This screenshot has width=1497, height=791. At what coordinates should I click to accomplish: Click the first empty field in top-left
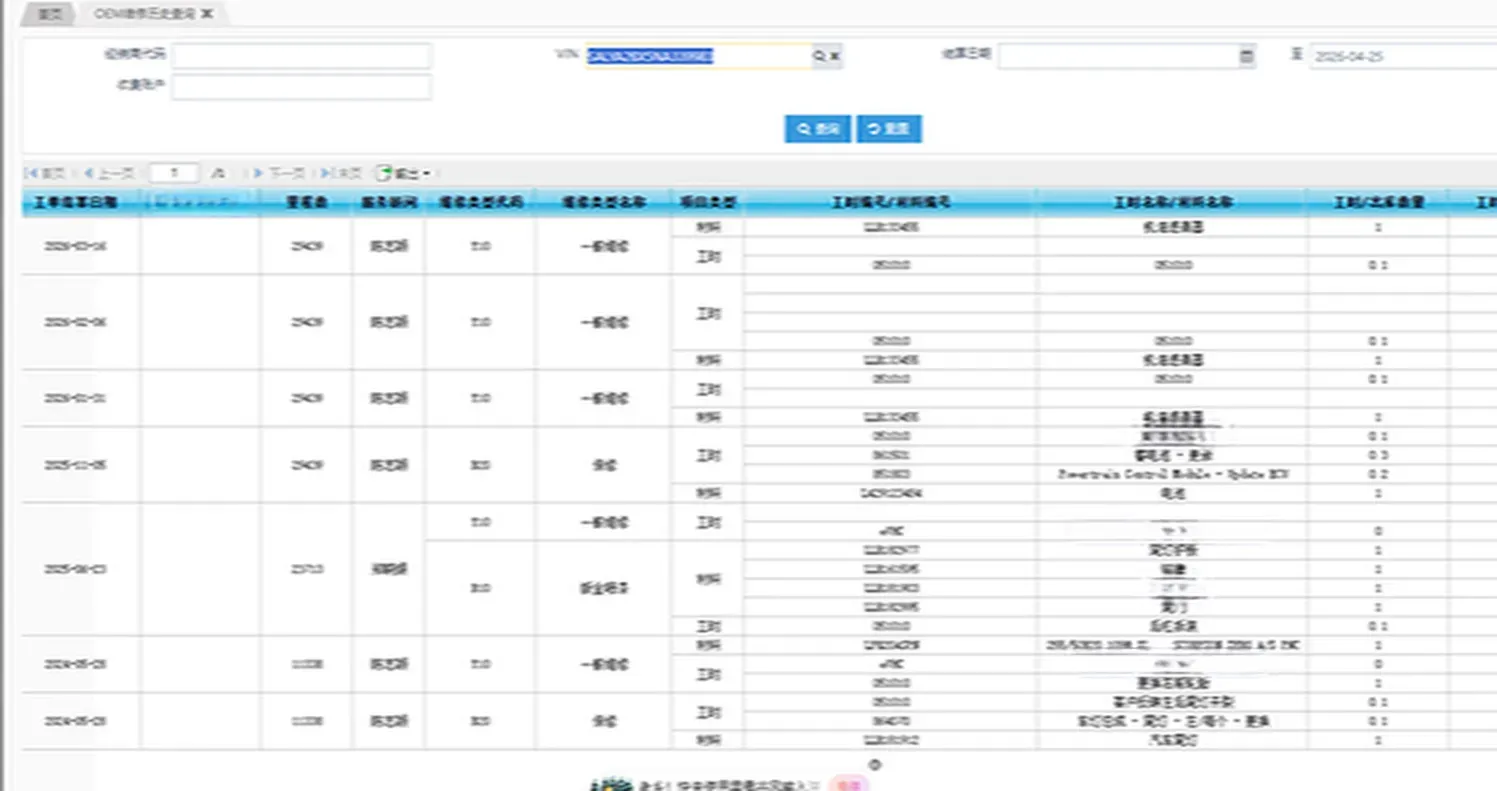301,55
